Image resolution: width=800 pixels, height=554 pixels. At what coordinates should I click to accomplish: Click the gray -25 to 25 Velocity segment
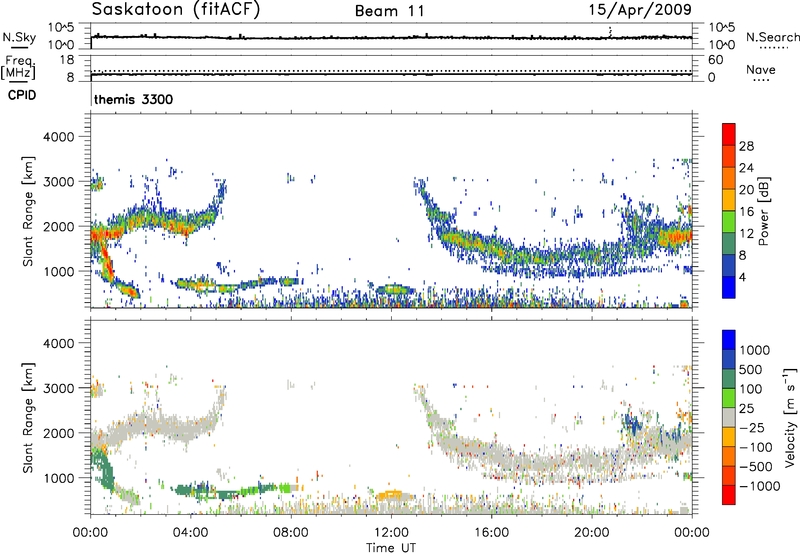pyautogui.click(x=729, y=417)
